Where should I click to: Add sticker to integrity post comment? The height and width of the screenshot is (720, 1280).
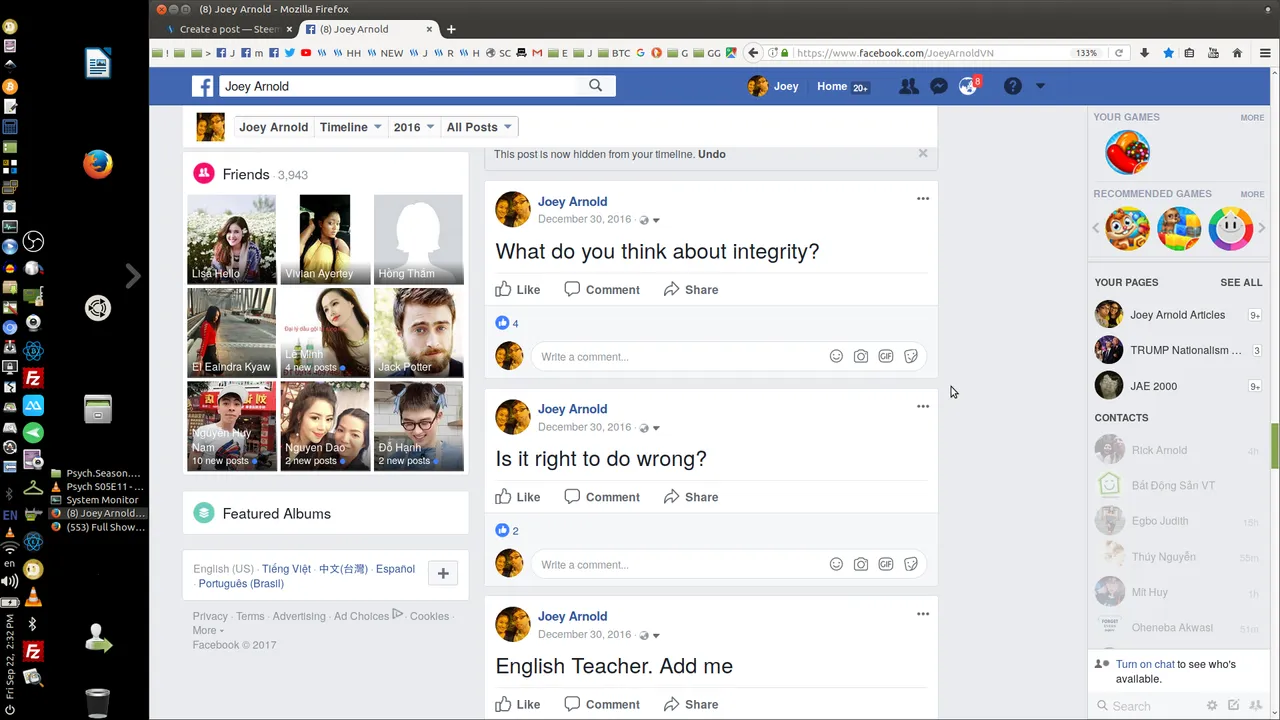(x=911, y=356)
